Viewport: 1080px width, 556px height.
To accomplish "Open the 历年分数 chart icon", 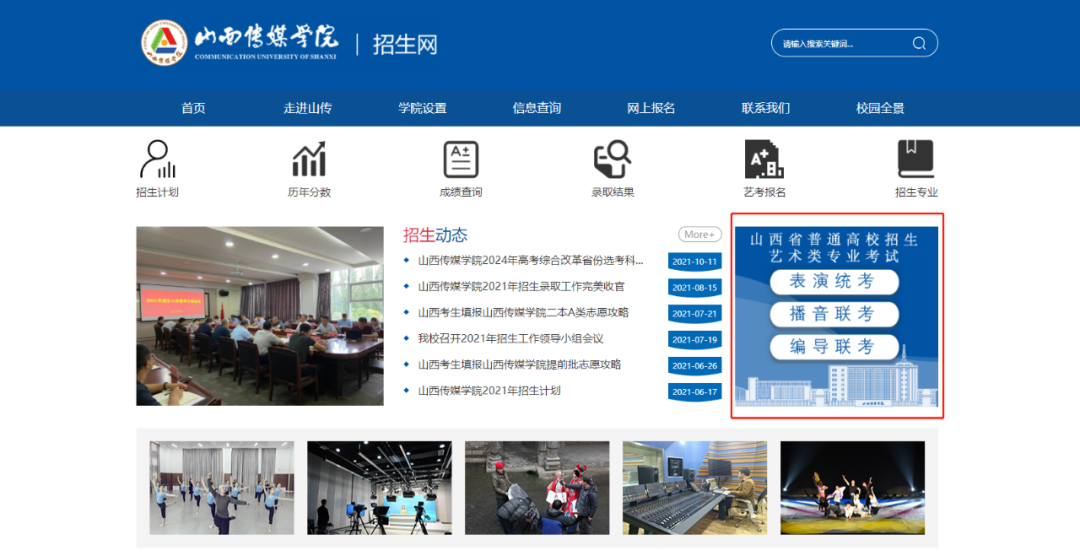I will pyautogui.click(x=309, y=160).
